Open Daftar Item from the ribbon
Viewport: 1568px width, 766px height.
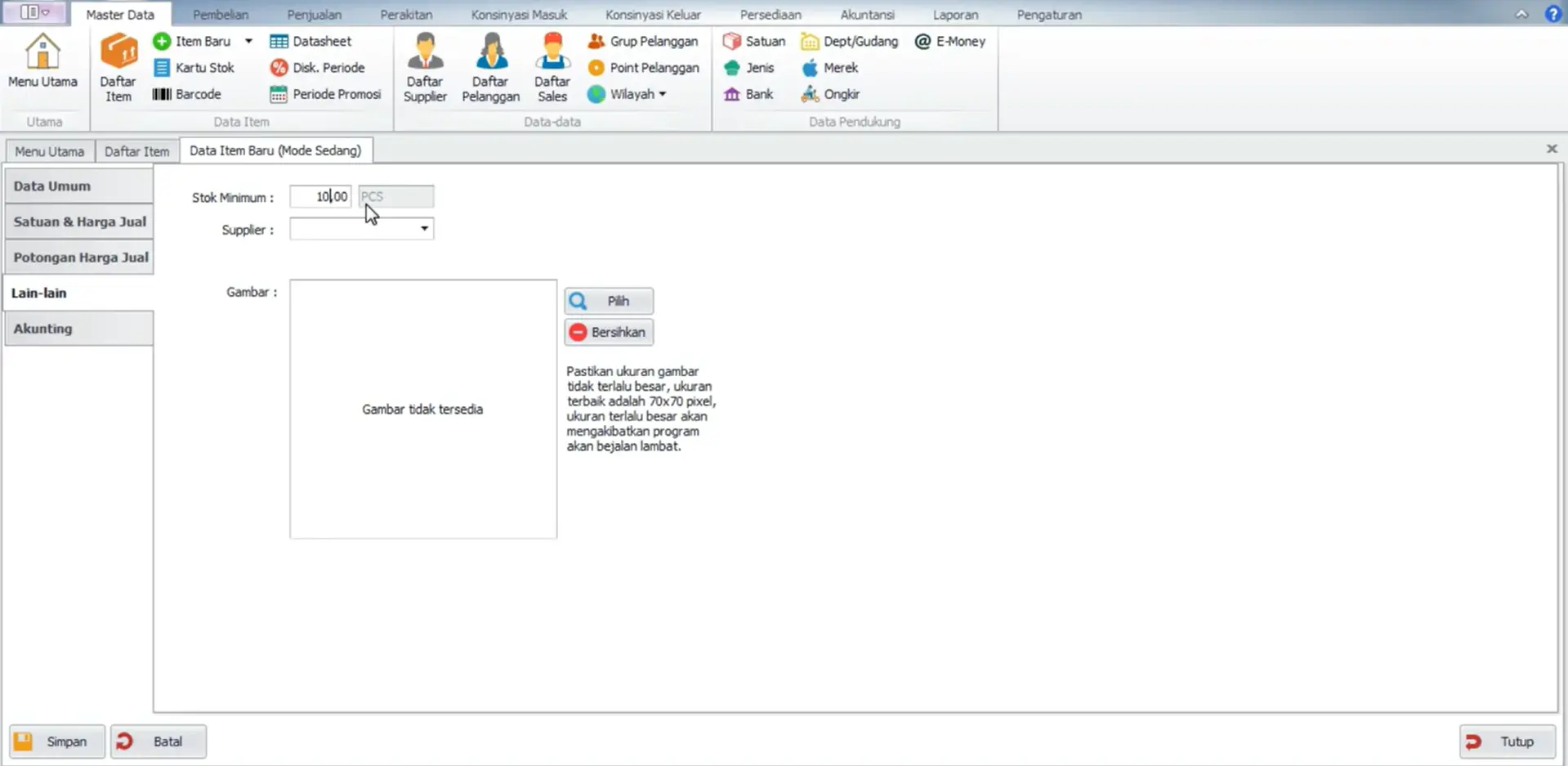(118, 67)
